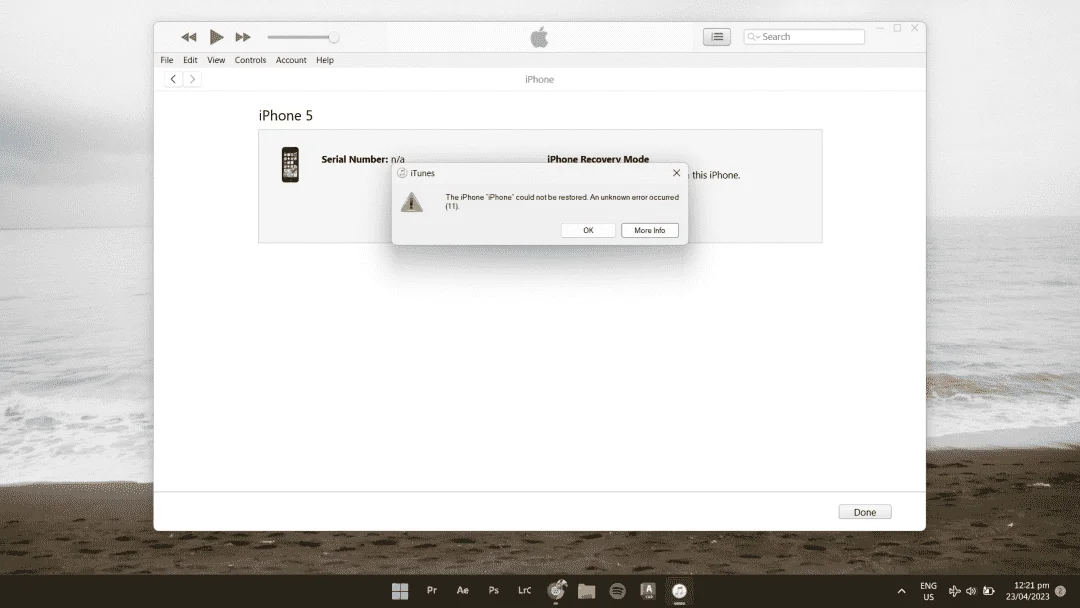
Task: Click the rewind previous track button
Action: point(189,37)
